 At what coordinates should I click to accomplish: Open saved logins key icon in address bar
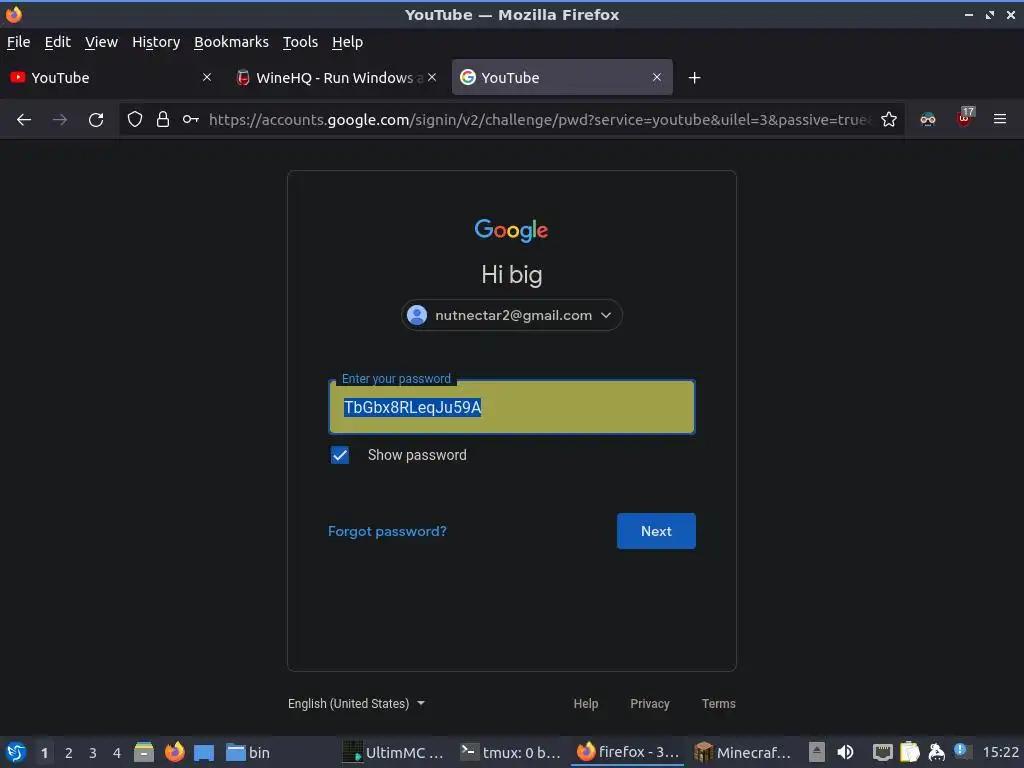pos(191,120)
